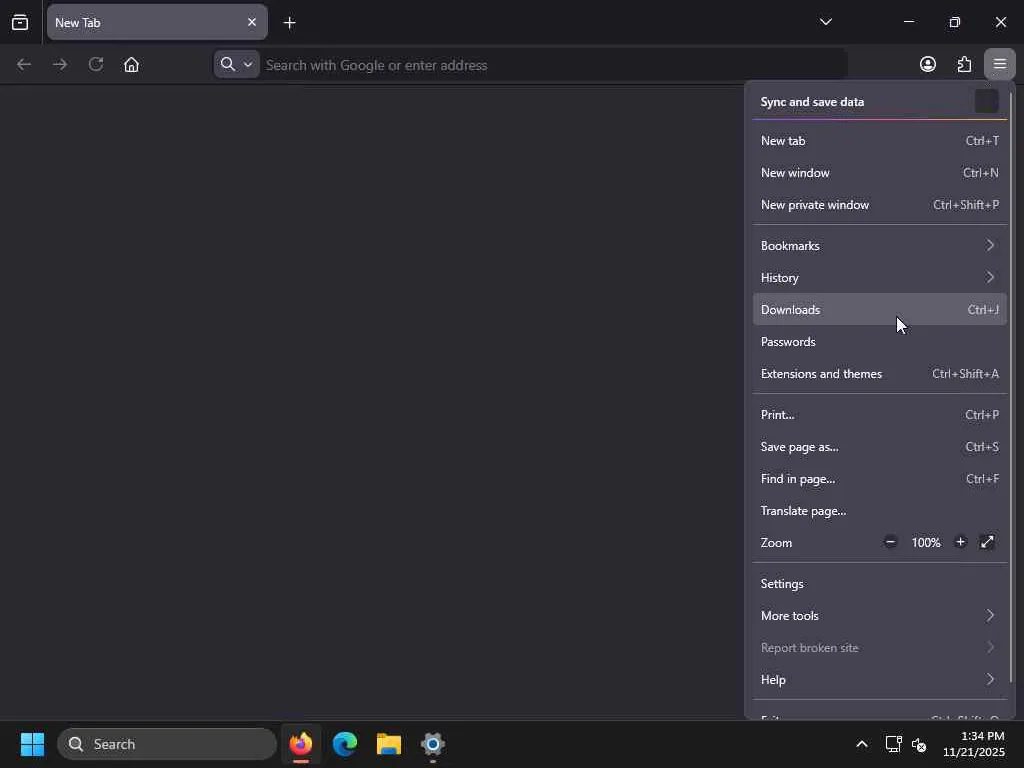Open a New private window

point(880,205)
